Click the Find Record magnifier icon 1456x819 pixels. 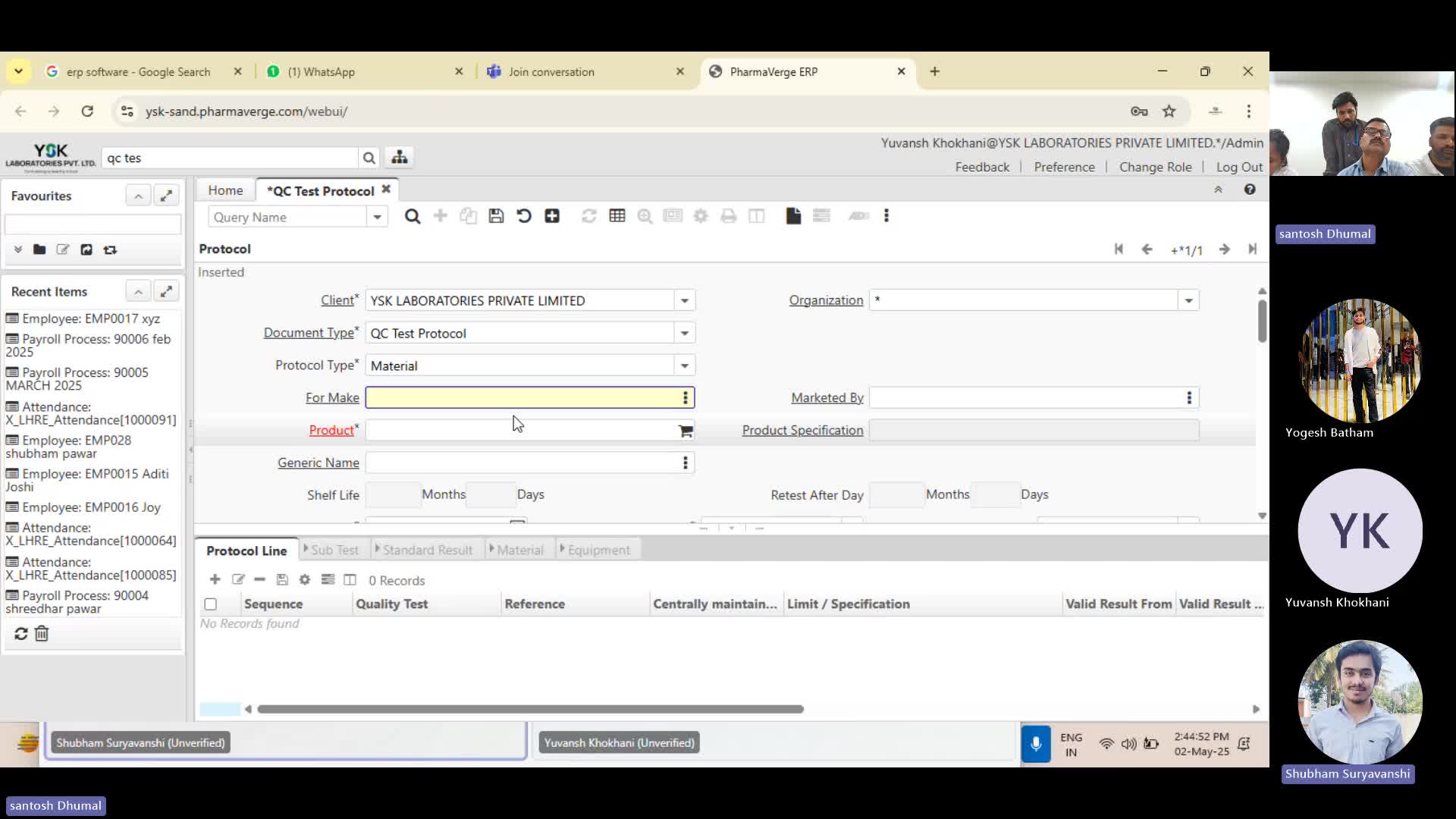[x=413, y=217]
